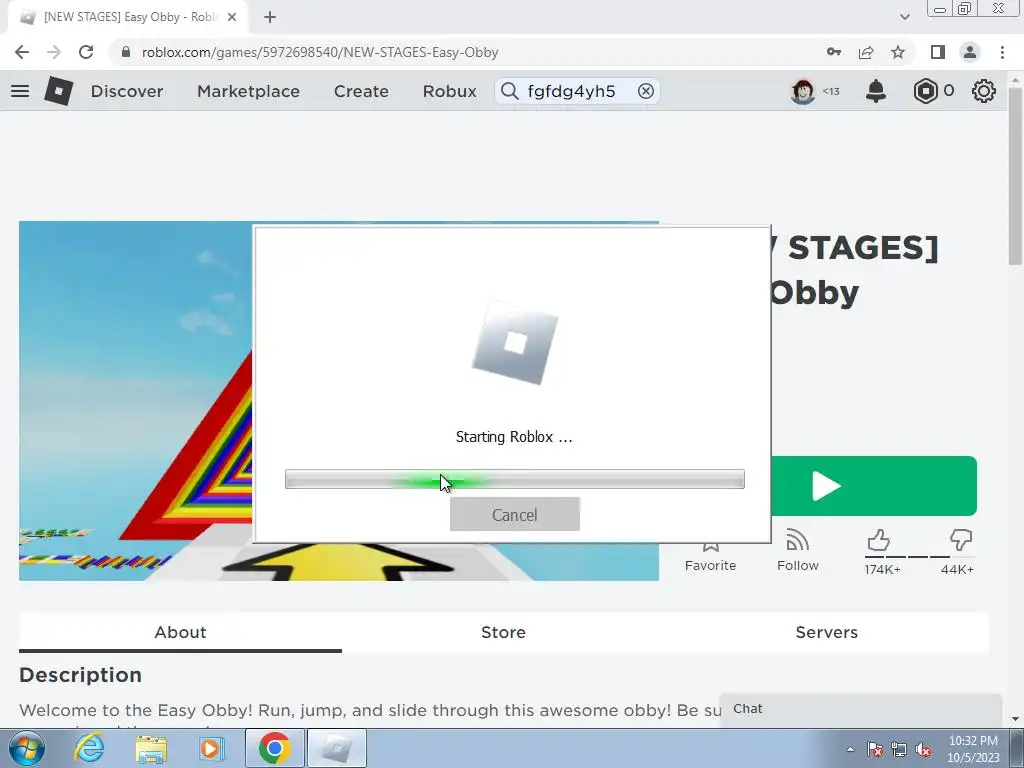The image size is (1024, 768).
Task: Click Chrome forward arrow
Action: (54, 52)
